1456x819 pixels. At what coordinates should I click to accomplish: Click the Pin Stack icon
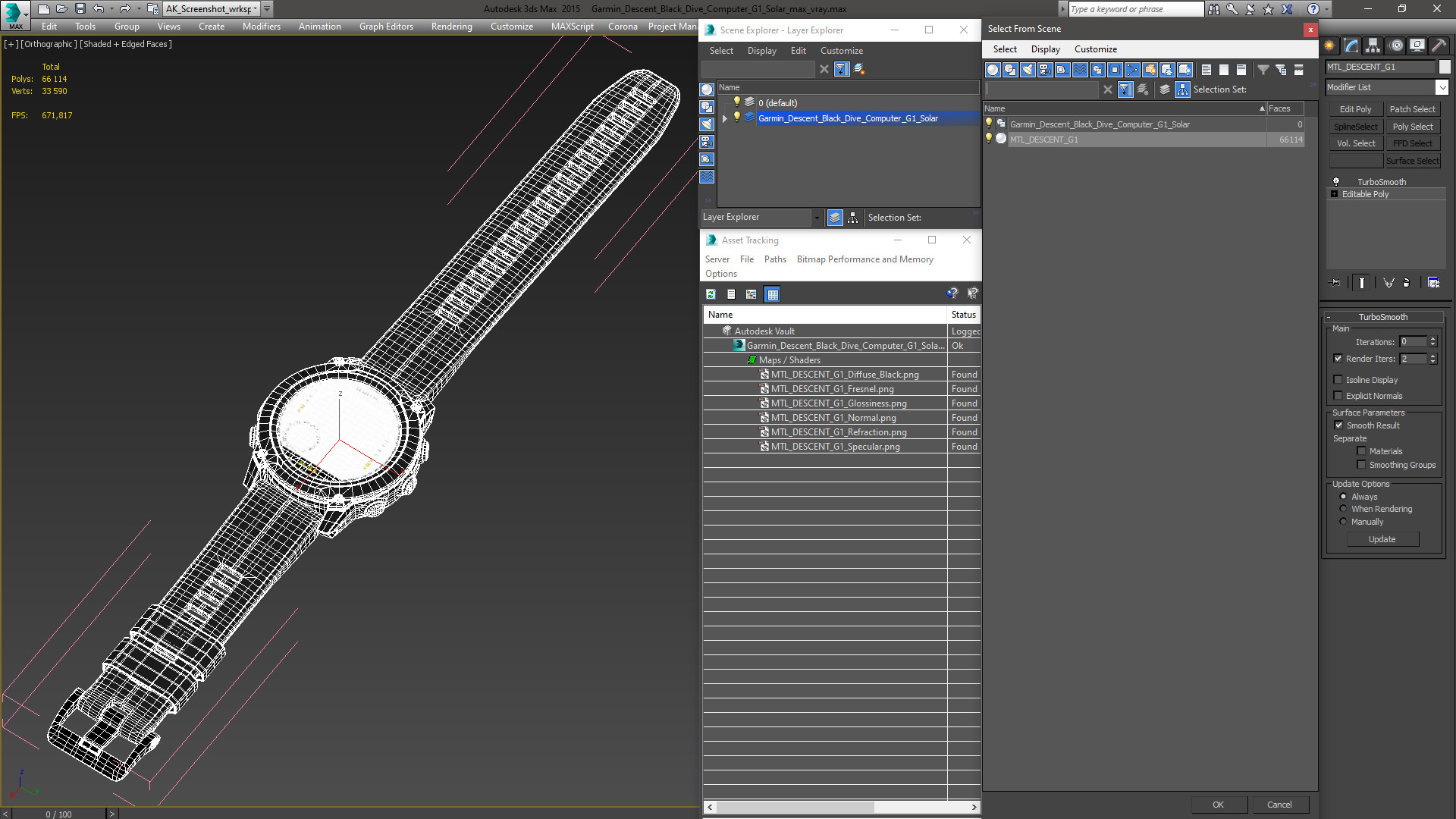(x=1335, y=283)
